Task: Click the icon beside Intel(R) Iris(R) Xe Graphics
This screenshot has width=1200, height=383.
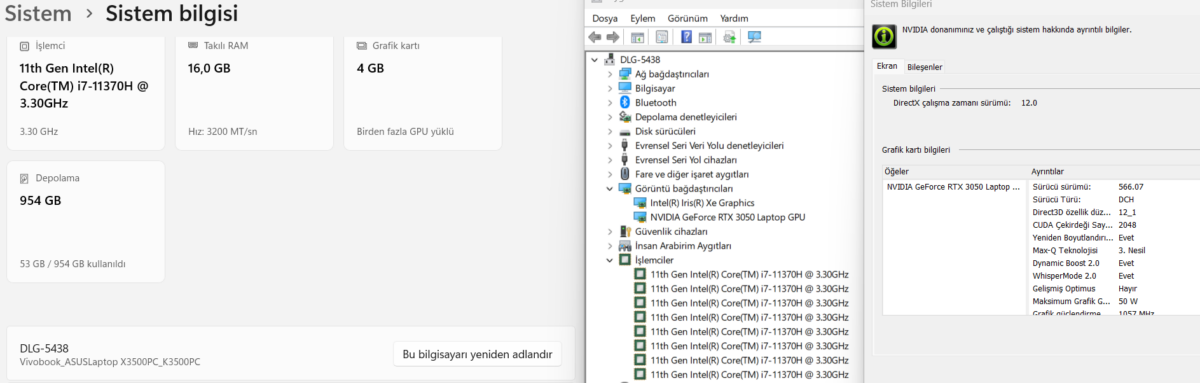Action: tap(640, 203)
